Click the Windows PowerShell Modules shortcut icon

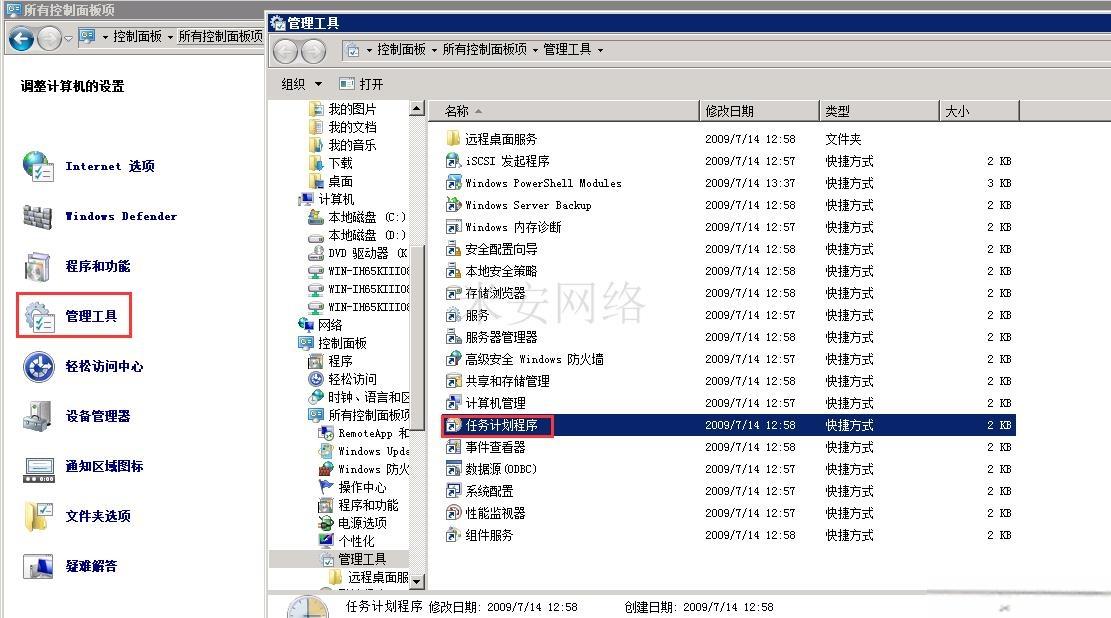click(x=453, y=183)
